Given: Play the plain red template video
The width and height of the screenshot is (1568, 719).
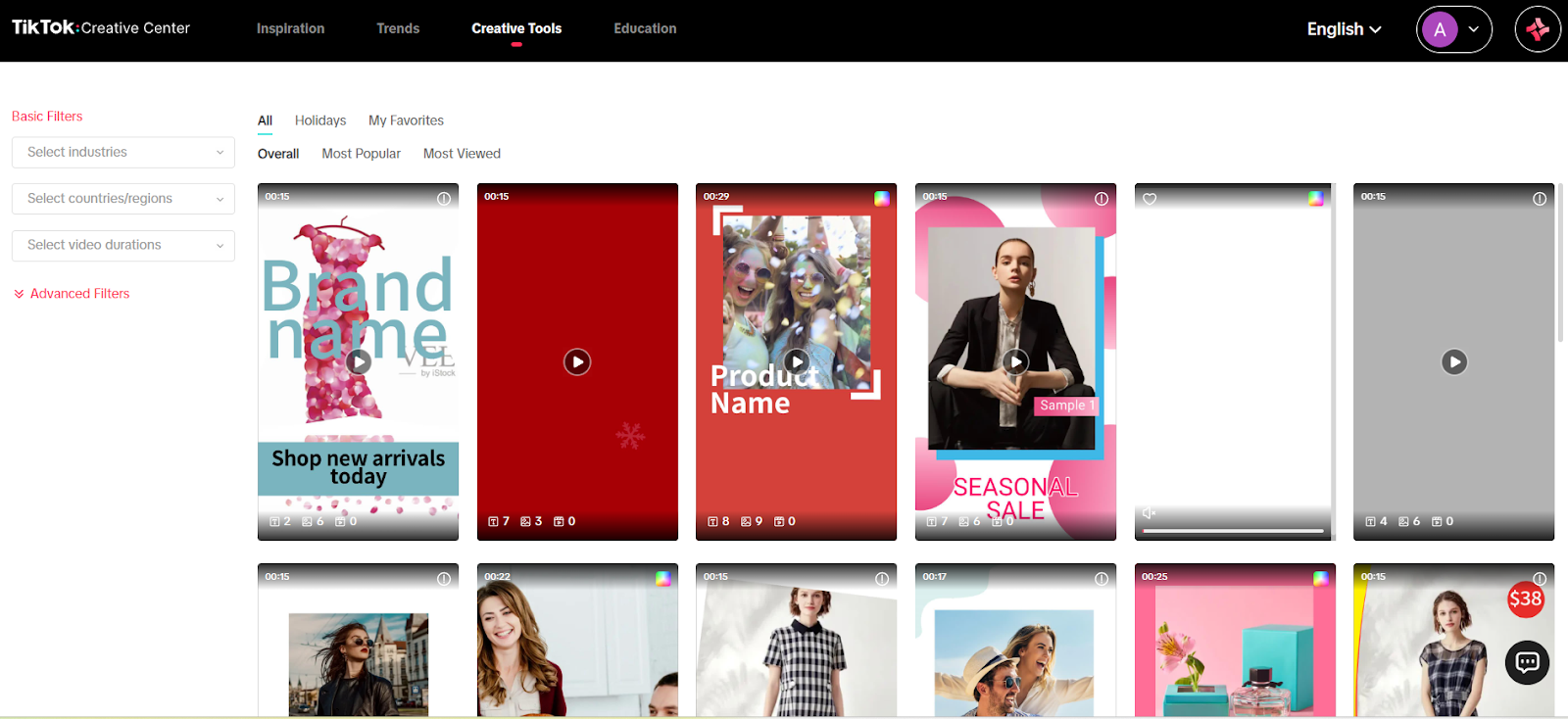Looking at the screenshot, I should (x=577, y=362).
